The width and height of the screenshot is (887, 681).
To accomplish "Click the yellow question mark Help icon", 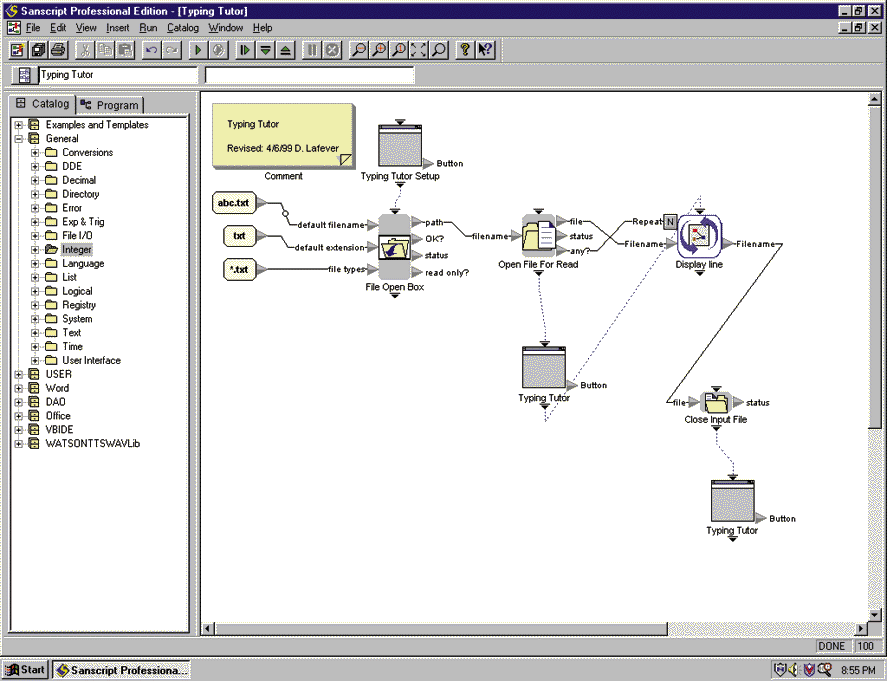I will (465, 49).
